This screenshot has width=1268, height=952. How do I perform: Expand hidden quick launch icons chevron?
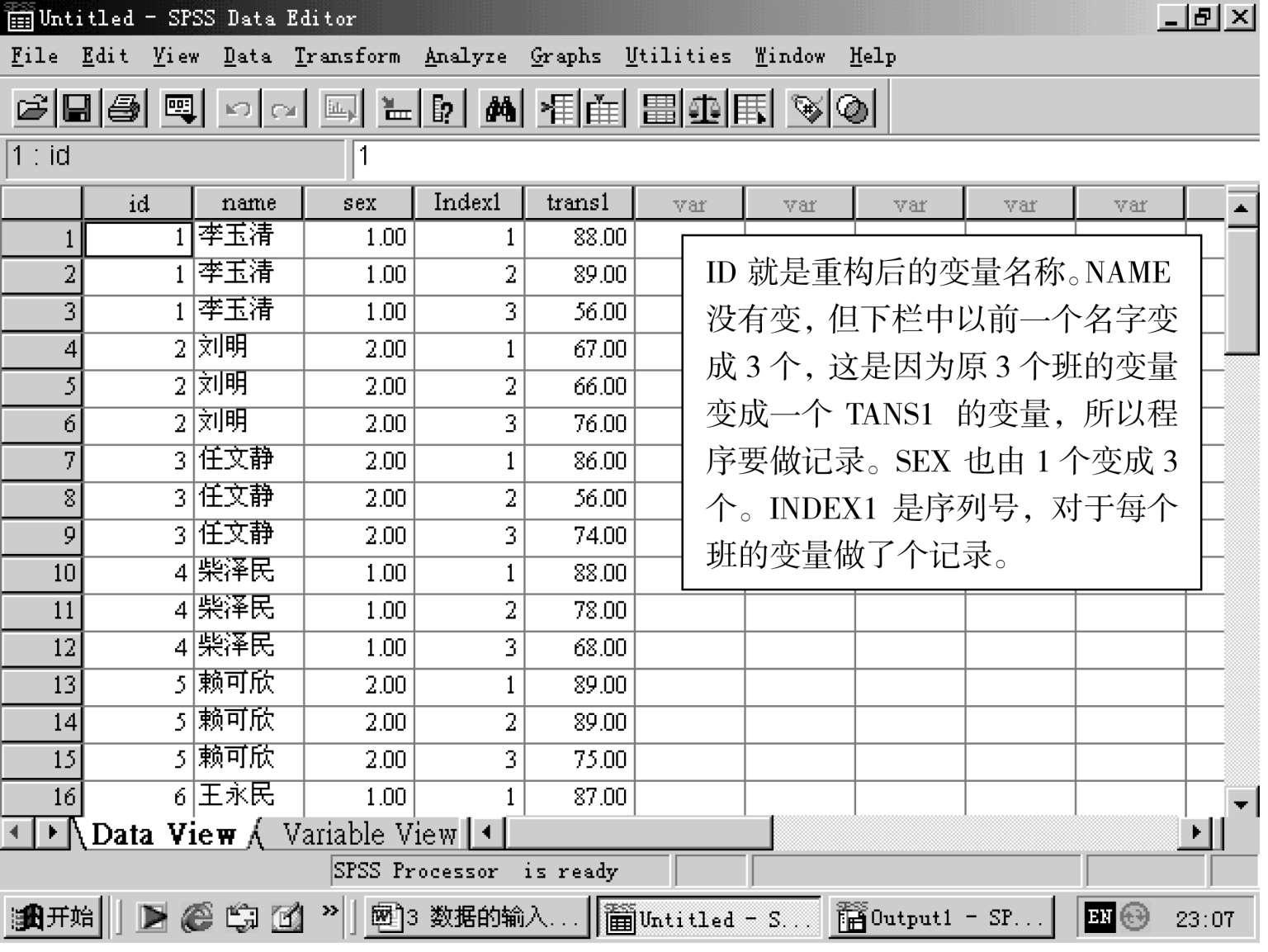point(330,911)
